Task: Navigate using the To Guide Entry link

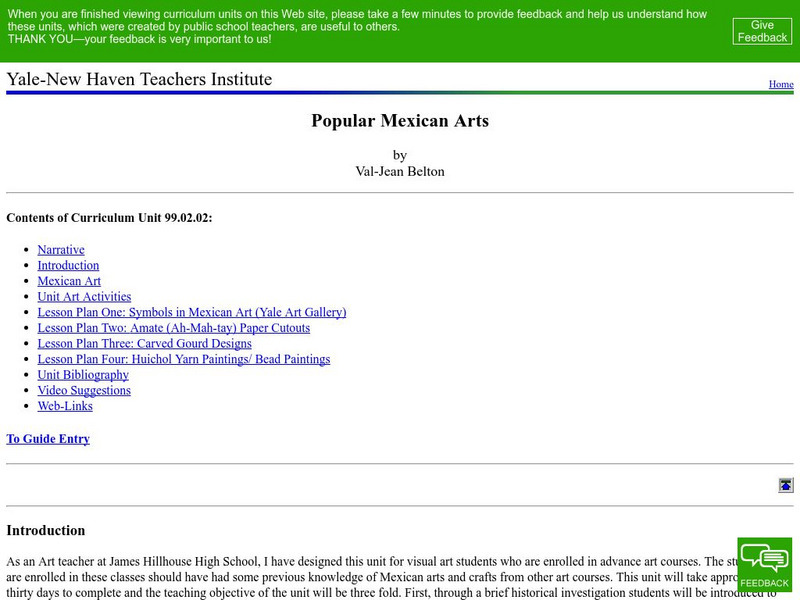Action: (46, 438)
